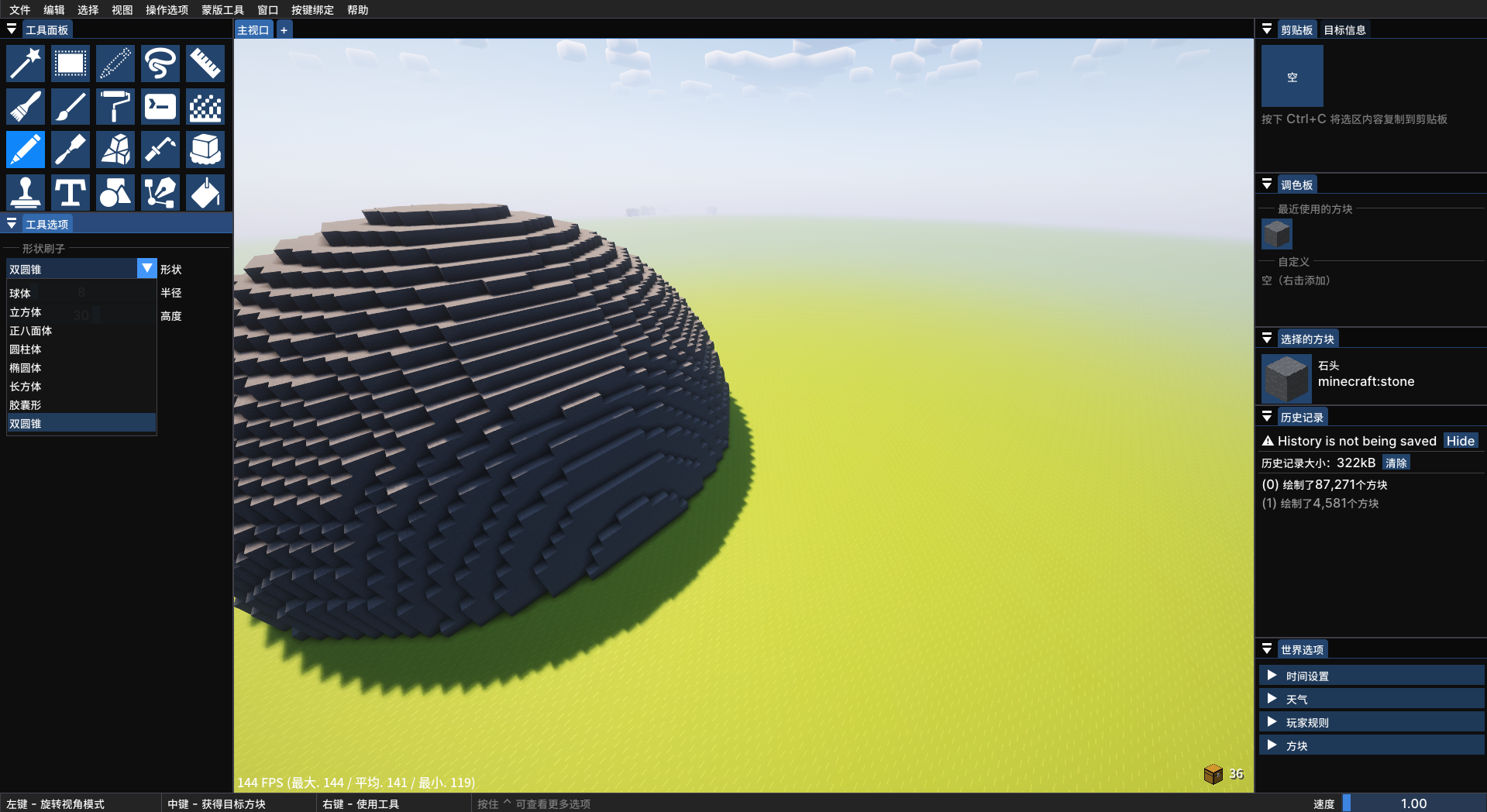This screenshot has width=1487, height=812.
Task: Select the chisel sculpt tool
Action: click(71, 150)
